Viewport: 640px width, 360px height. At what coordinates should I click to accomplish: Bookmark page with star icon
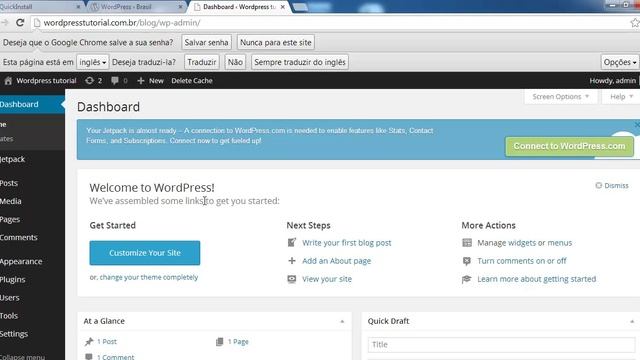(635, 23)
